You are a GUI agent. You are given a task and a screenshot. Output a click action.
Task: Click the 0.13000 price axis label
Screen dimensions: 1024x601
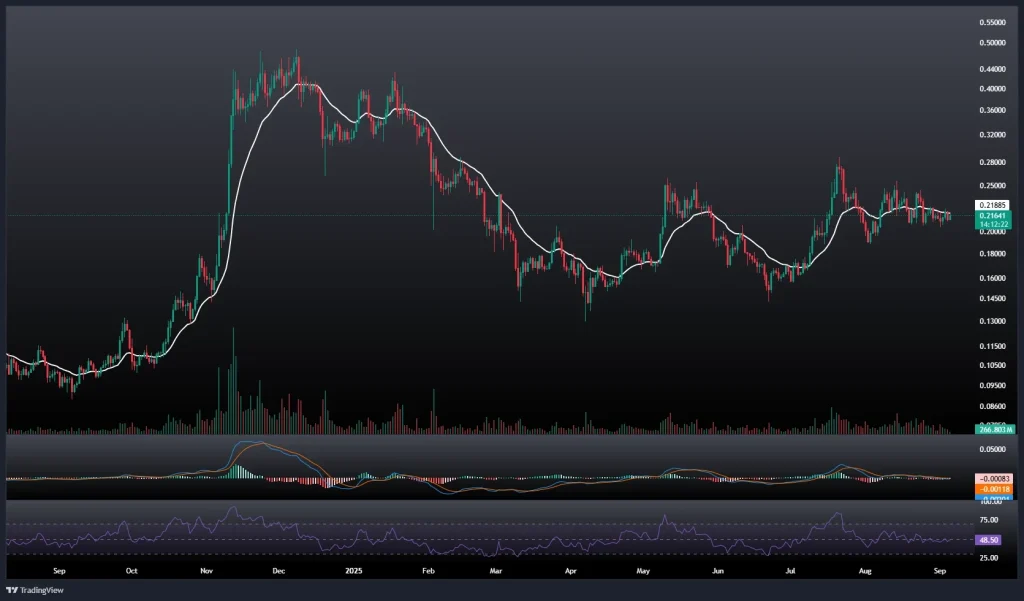click(x=994, y=321)
